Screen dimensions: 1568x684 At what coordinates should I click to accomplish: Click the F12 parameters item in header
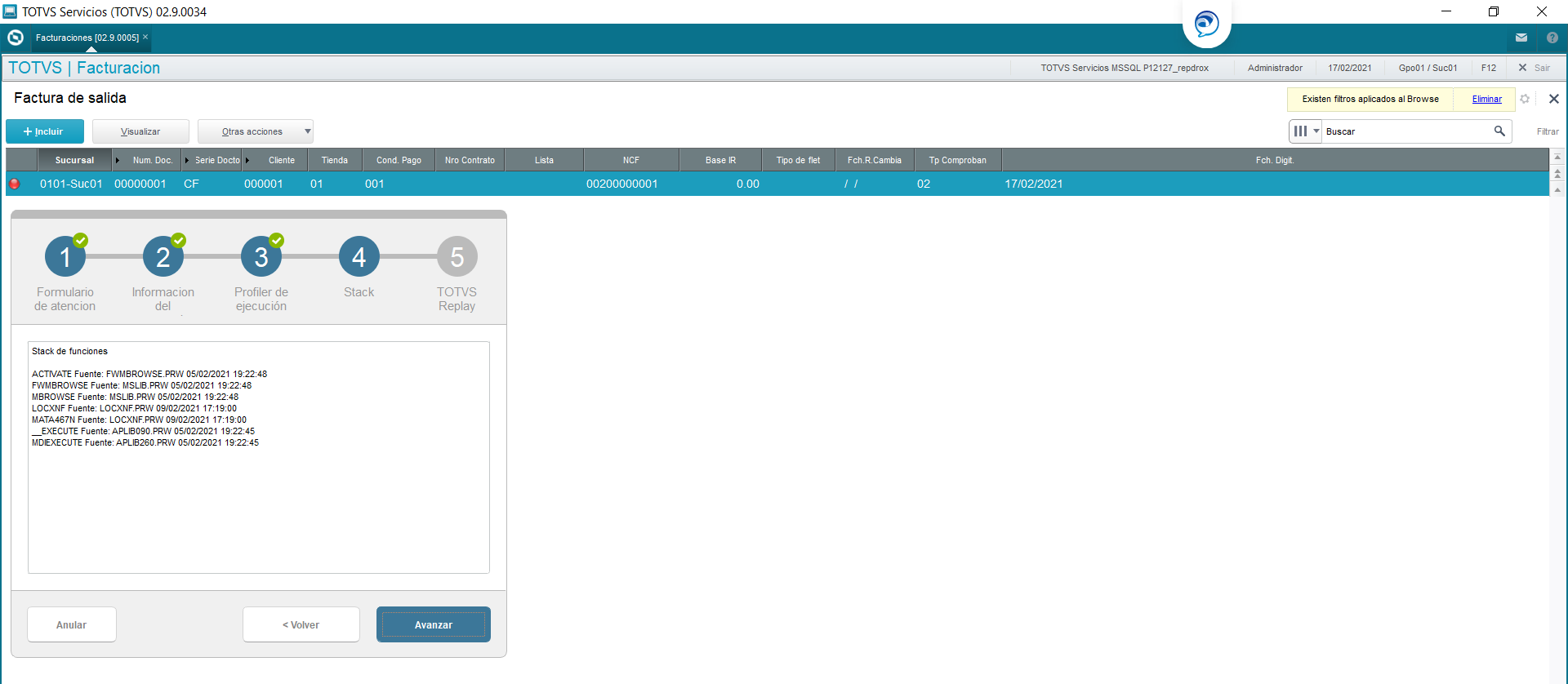(1489, 68)
